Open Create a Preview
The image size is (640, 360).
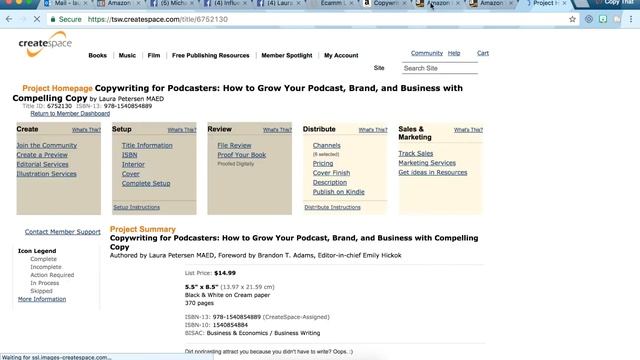(42, 155)
